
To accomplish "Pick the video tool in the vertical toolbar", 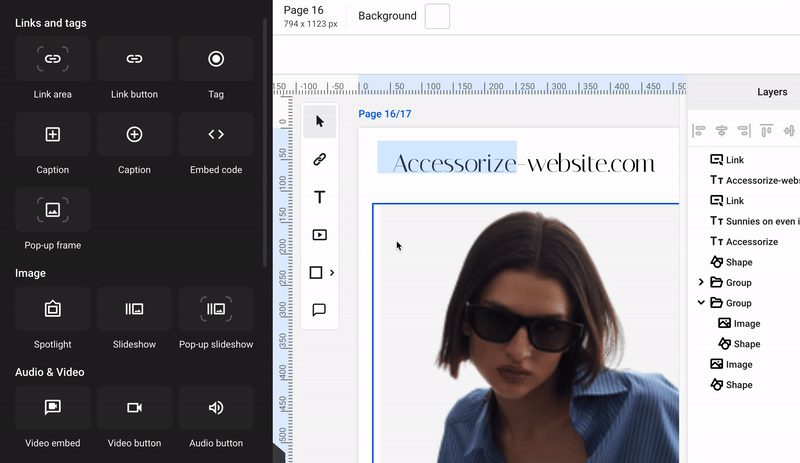I will 319,235.
